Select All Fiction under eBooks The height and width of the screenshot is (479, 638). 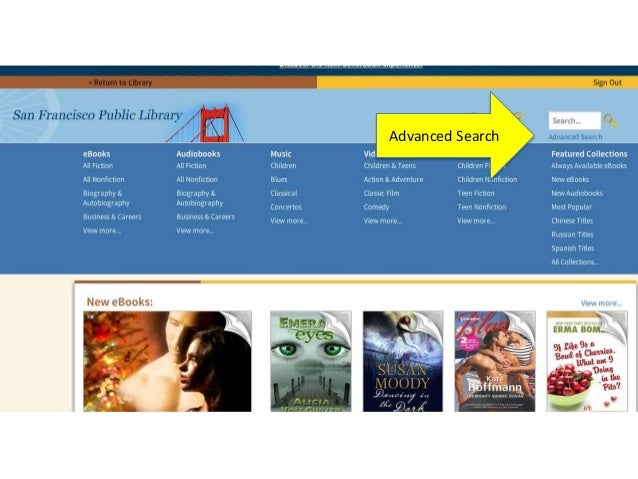[x=98, y=166]
